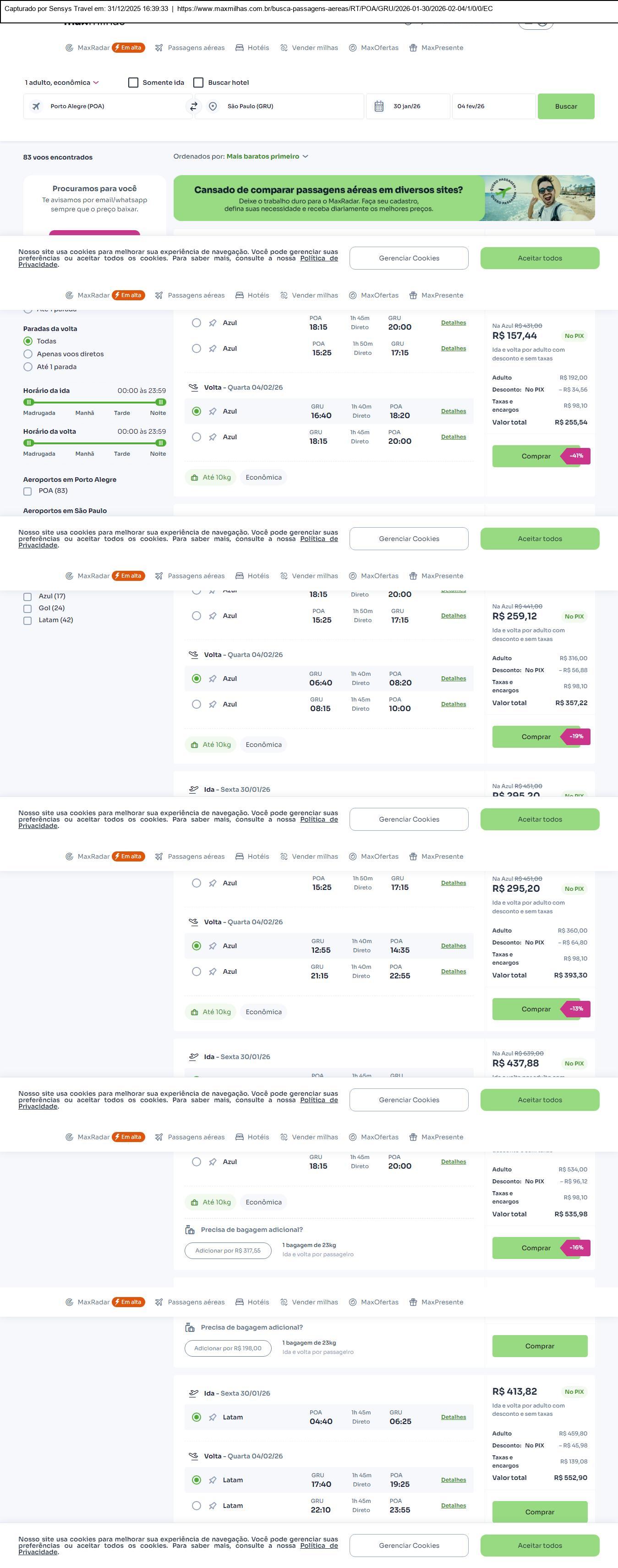618x1568 pixels.
Task: Go to MaxOfertas in the topmost navigation
Action: coord(380,48)
